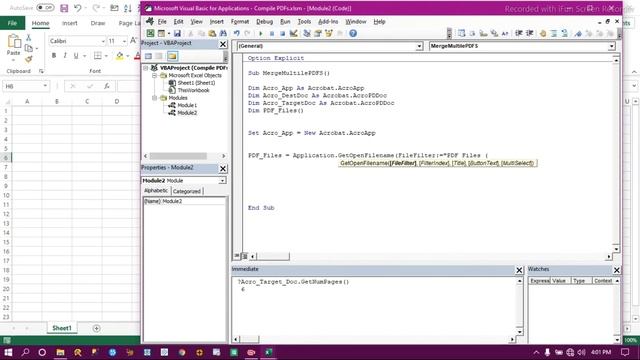Click the blue Help question mark icon
Image resolution: width=640 pixels, height=360 pixels.
click(353, 33)
